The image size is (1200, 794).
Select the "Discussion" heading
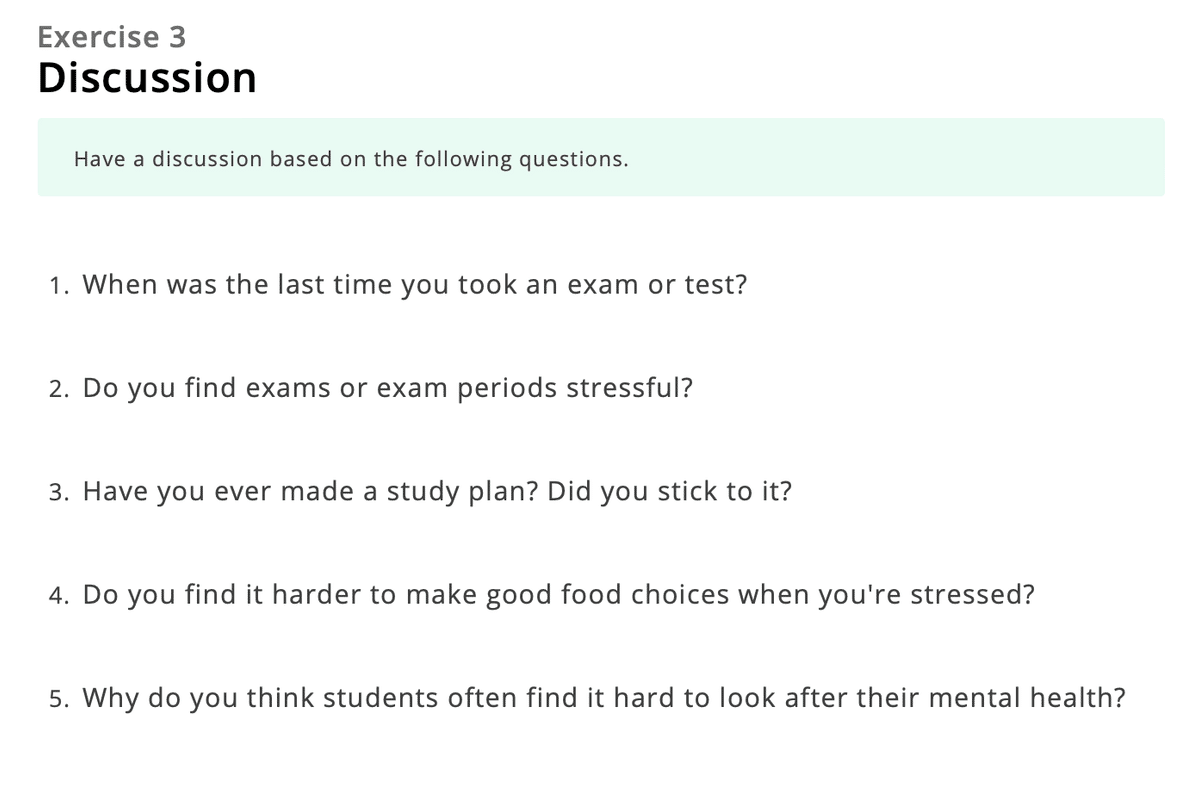coord(147,78)
